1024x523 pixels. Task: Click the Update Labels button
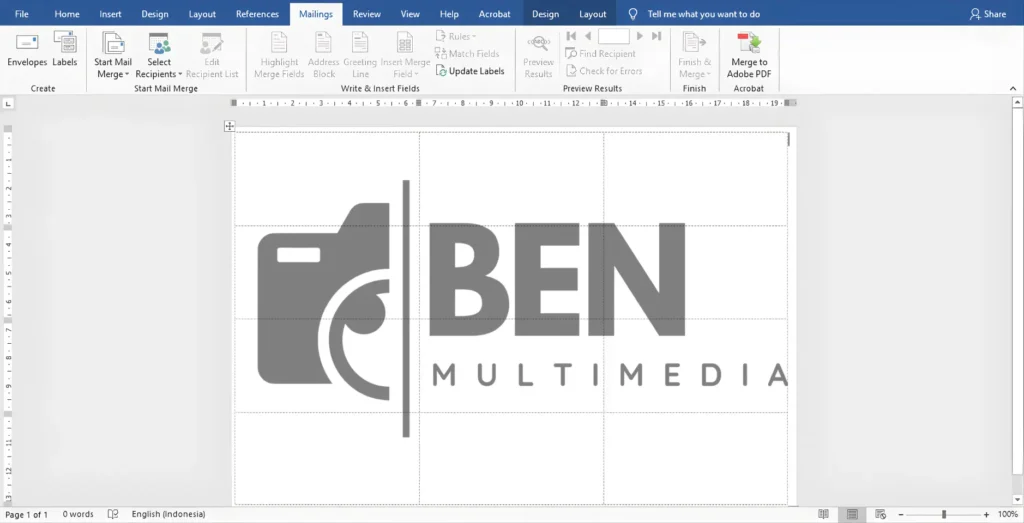point(470,71)
